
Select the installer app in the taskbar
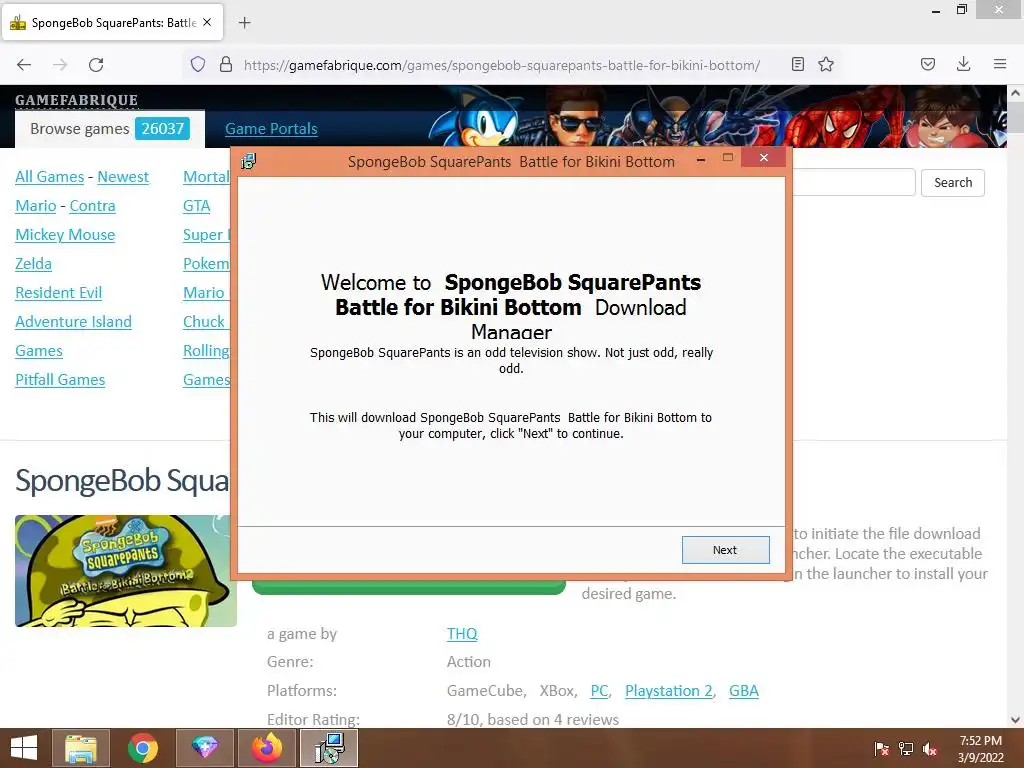(x=328, y=748)
